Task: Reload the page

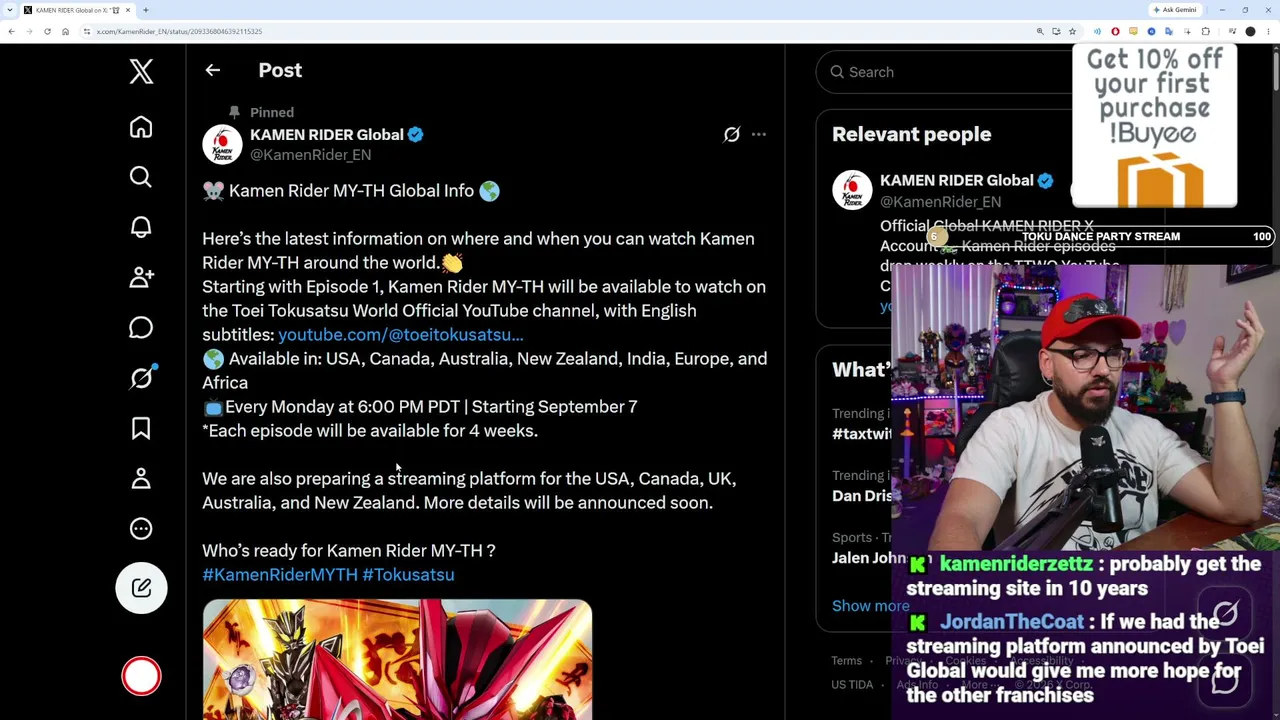Action: pos(47,32)
